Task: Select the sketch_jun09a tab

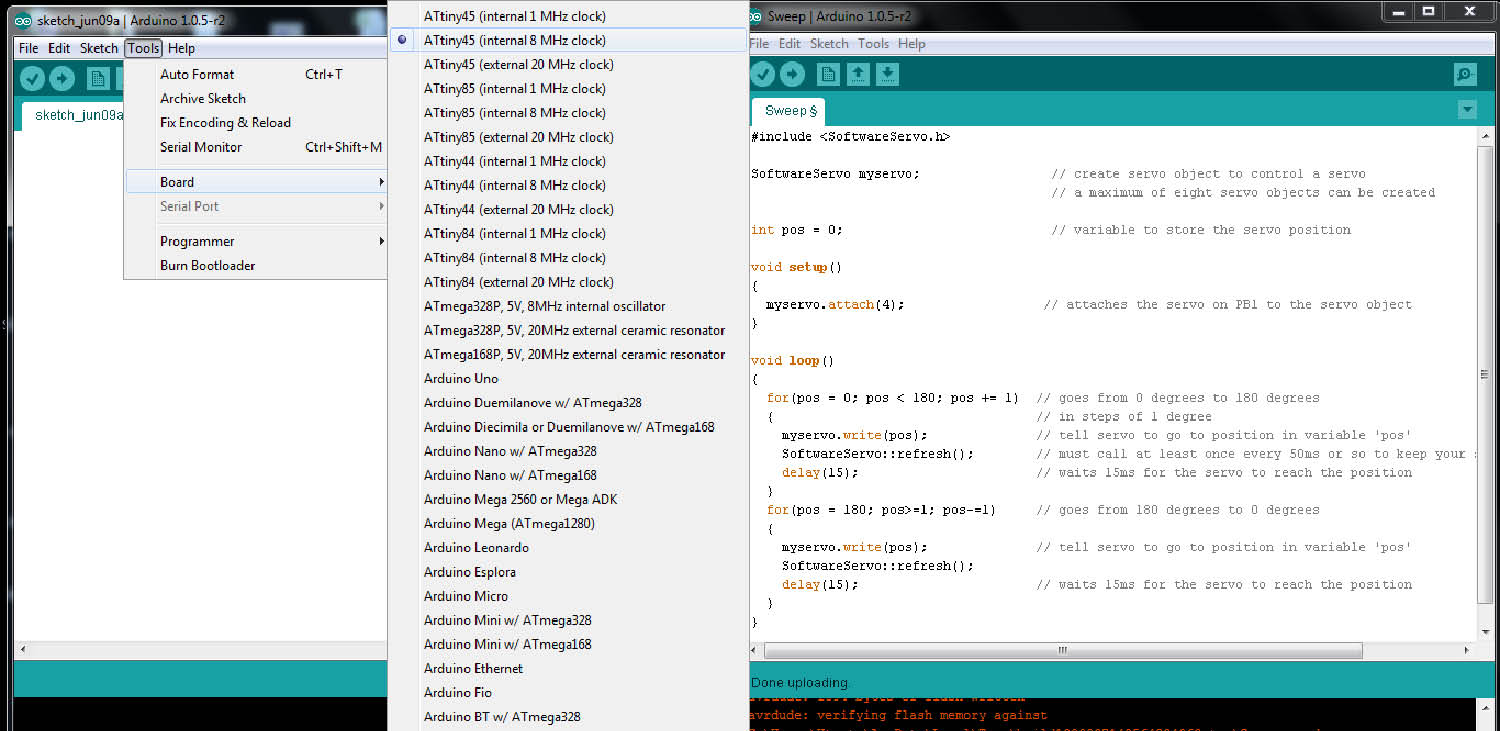Action: (x=72, y=115)
